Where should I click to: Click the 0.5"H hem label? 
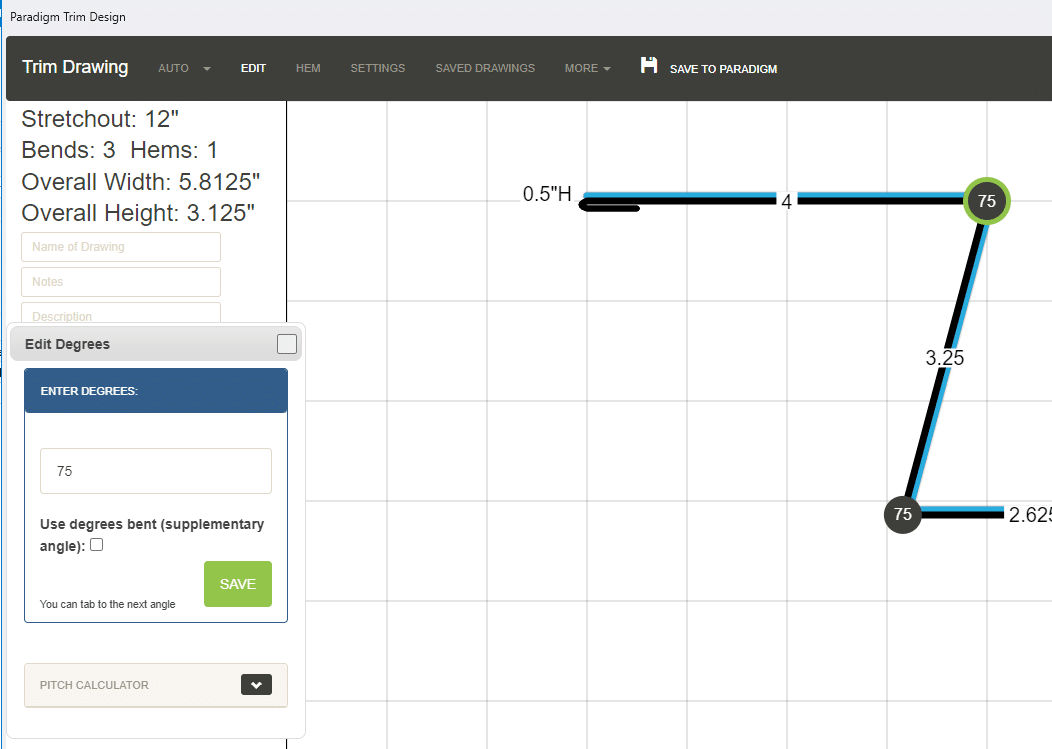[x=547, y=194]
